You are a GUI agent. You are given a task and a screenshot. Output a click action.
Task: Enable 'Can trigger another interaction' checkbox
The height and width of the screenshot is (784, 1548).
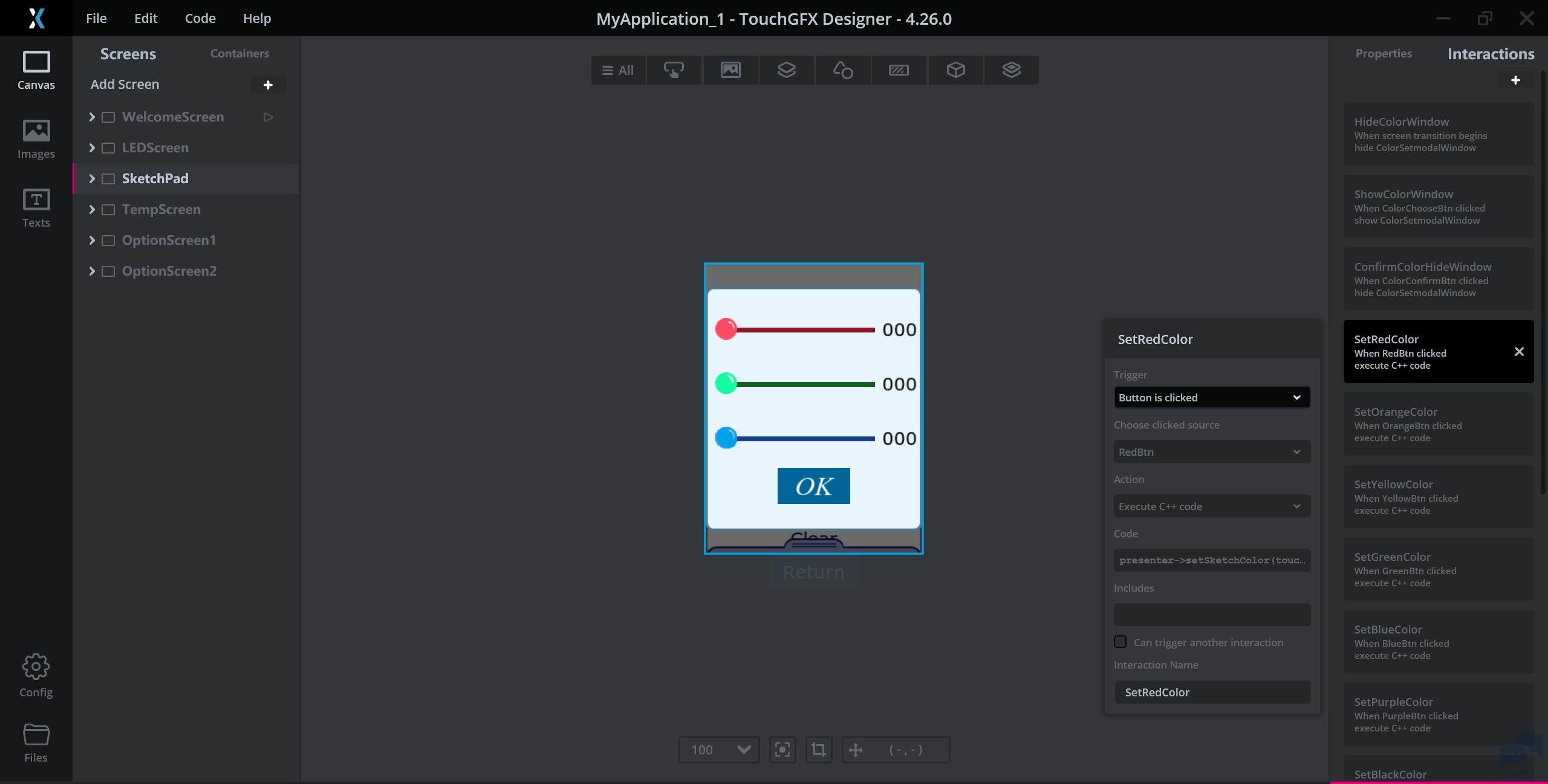(x=1120, y=642)
